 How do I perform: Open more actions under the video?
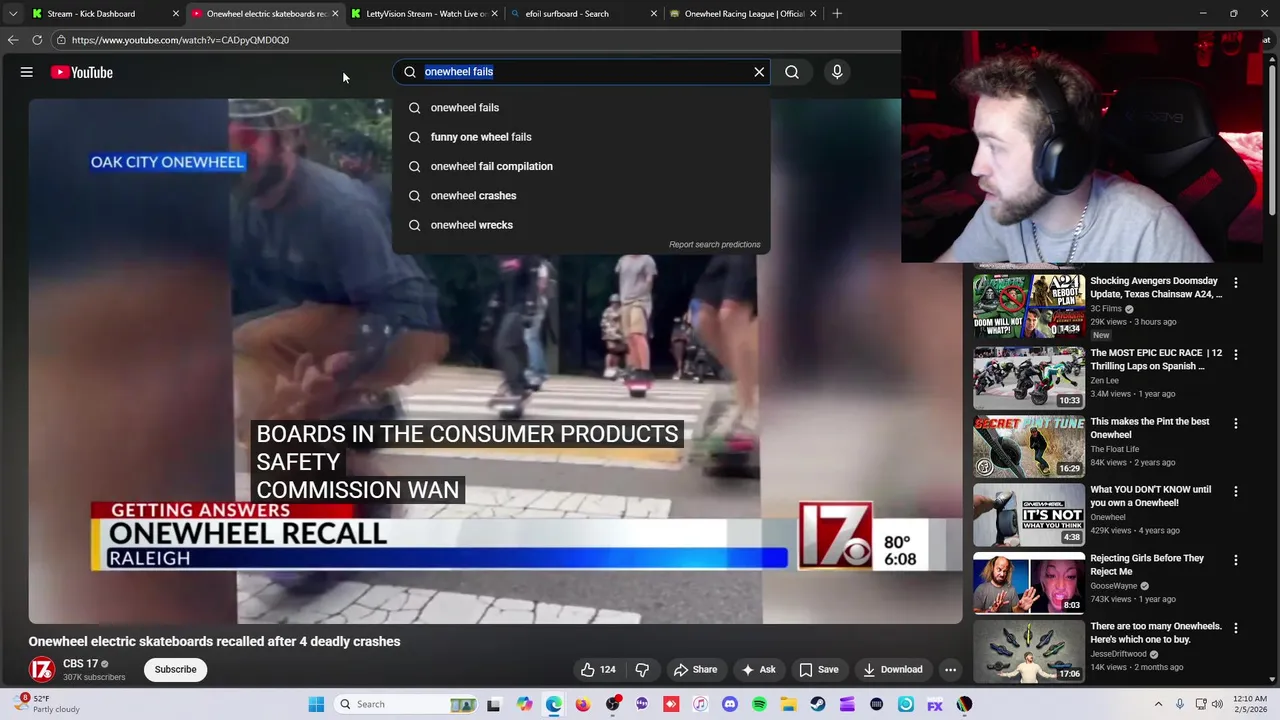(951, 670)
